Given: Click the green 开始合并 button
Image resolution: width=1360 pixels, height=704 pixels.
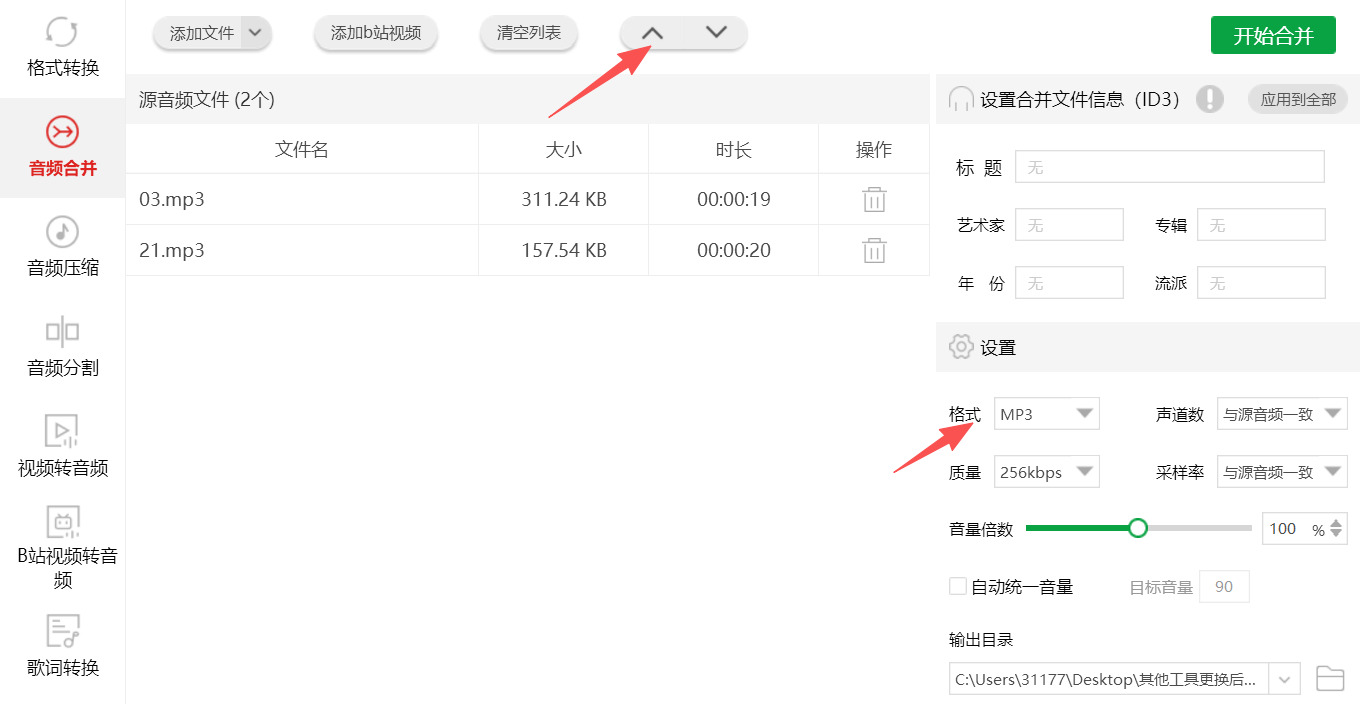Looking at the screenshot, I should (x=1273, y=35).
